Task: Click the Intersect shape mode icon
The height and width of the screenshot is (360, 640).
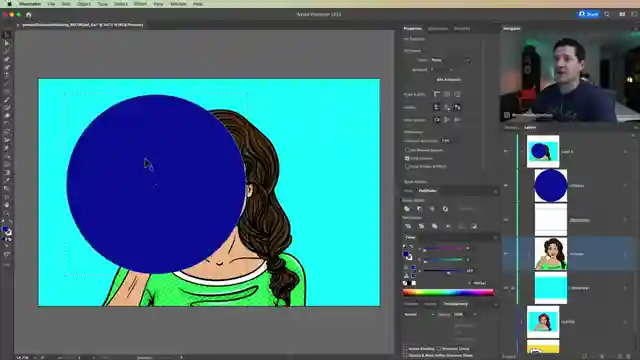Action: point(432,209)
